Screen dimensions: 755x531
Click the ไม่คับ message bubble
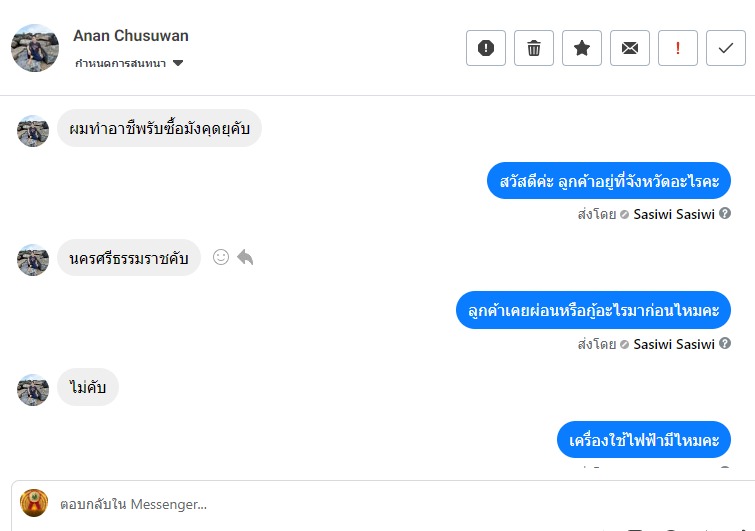point(88,387)
